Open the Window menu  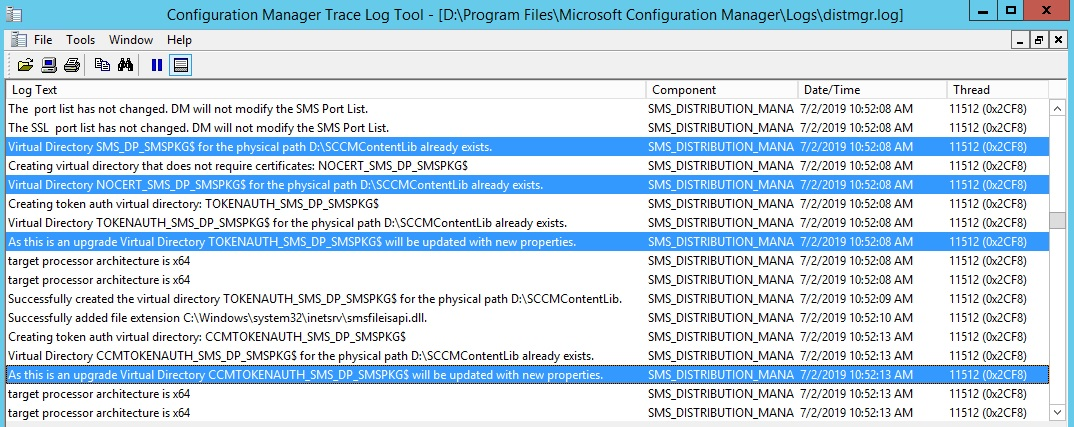(x=131, y=40)
